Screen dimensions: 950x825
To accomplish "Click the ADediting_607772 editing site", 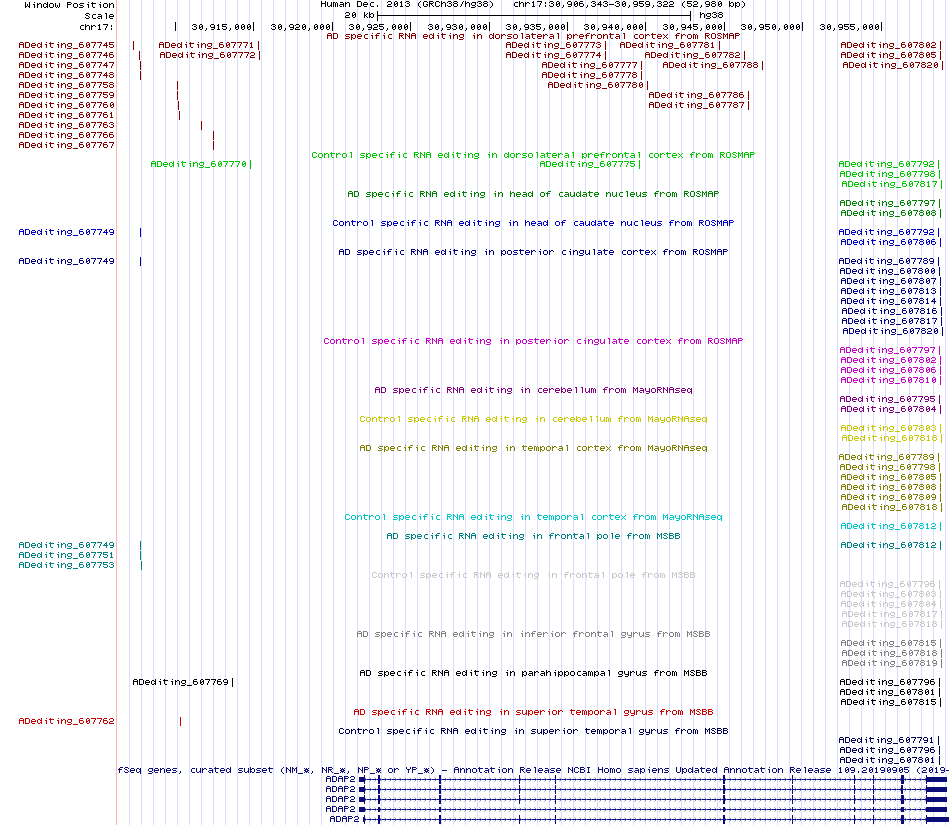I will point(210,55).
